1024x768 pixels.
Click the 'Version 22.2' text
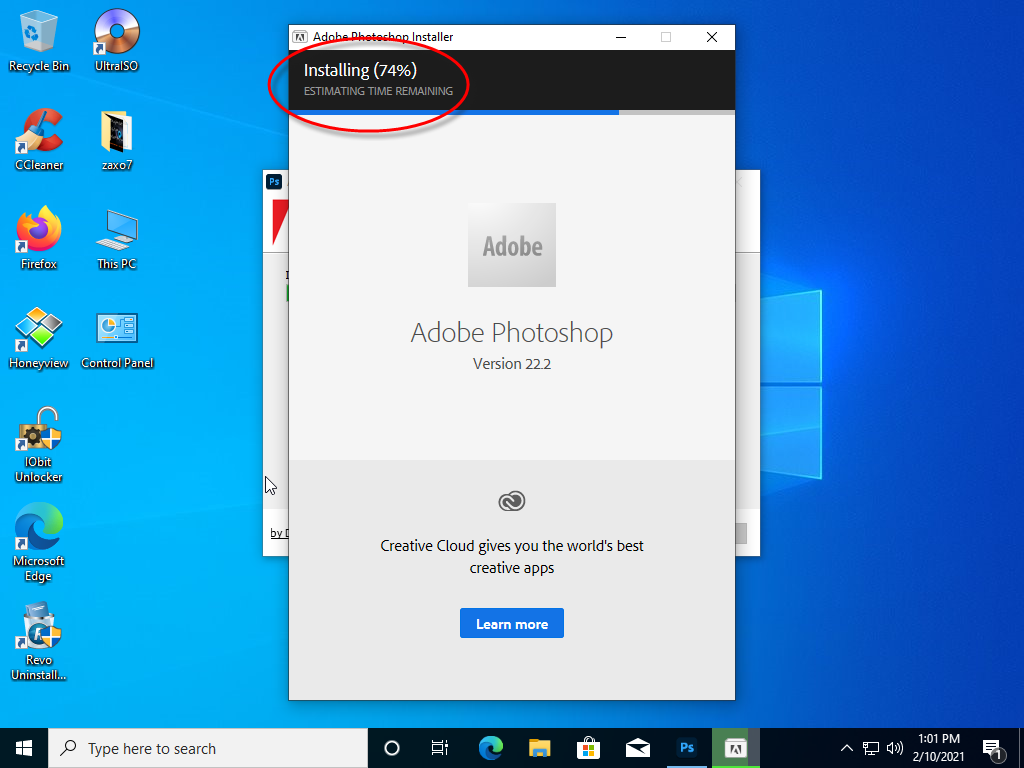pos(512,364)
